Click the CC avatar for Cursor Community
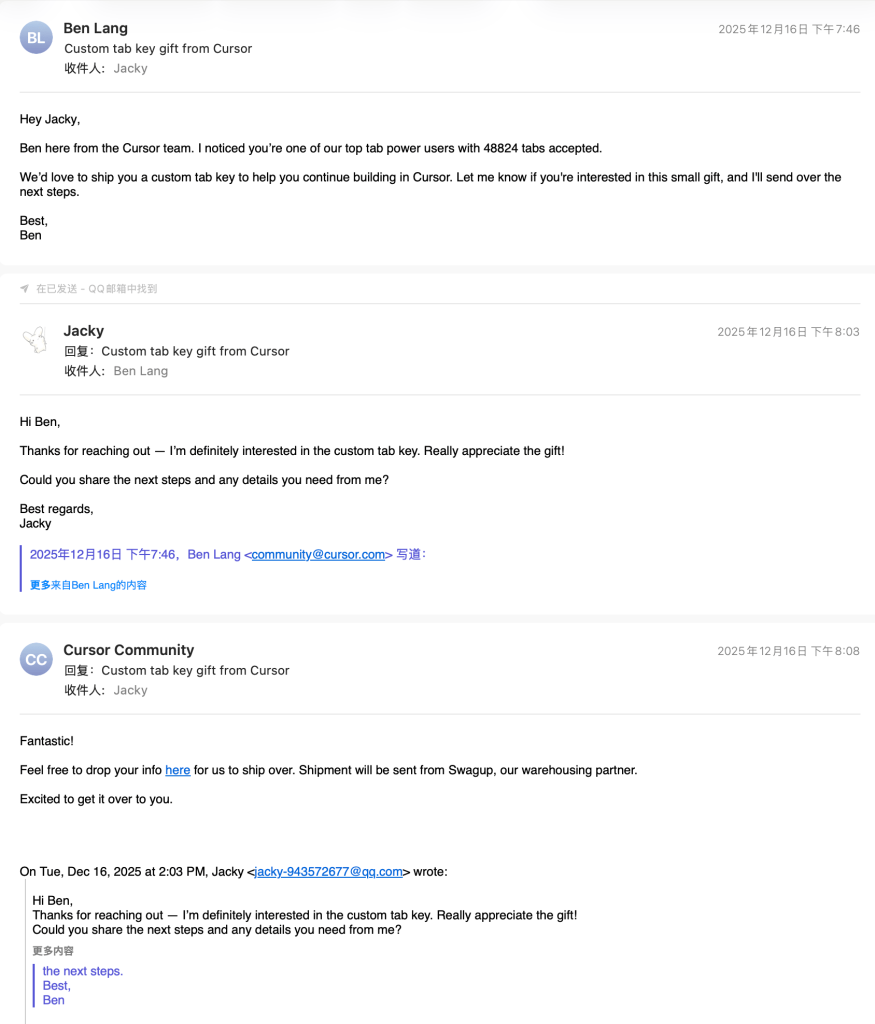Image resolution: width=875 pixels, height=1024 pixels. 36,660
